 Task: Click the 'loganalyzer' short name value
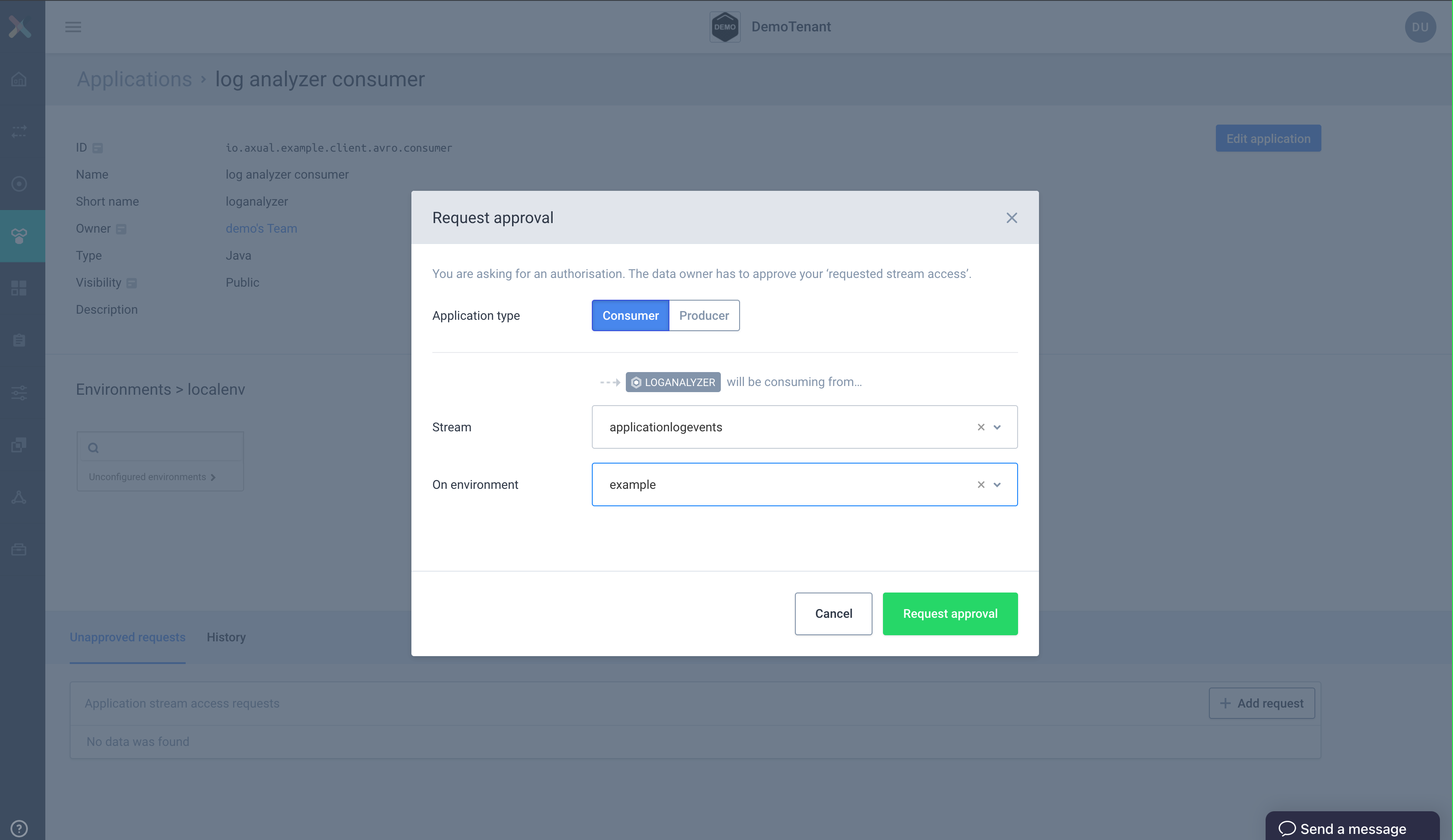(257, 202)
